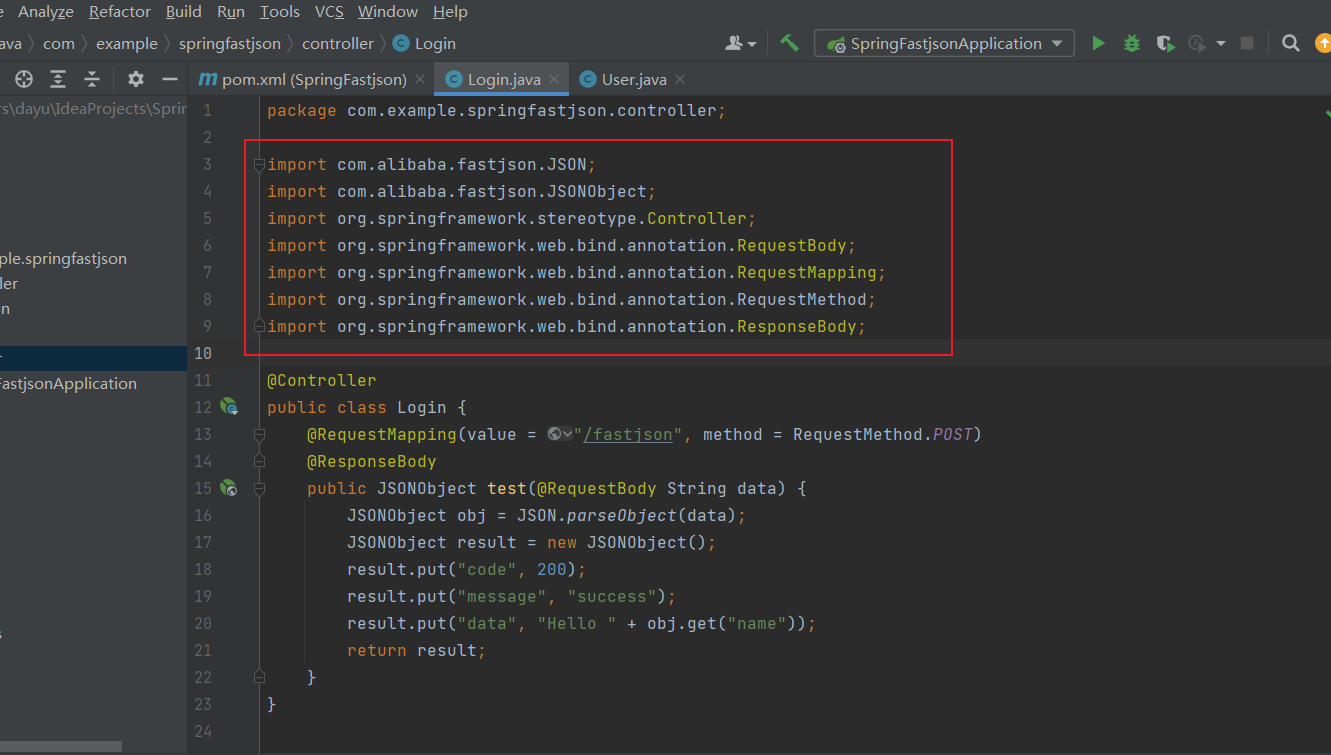Click line number 18 in gutter

click(203, 569)
